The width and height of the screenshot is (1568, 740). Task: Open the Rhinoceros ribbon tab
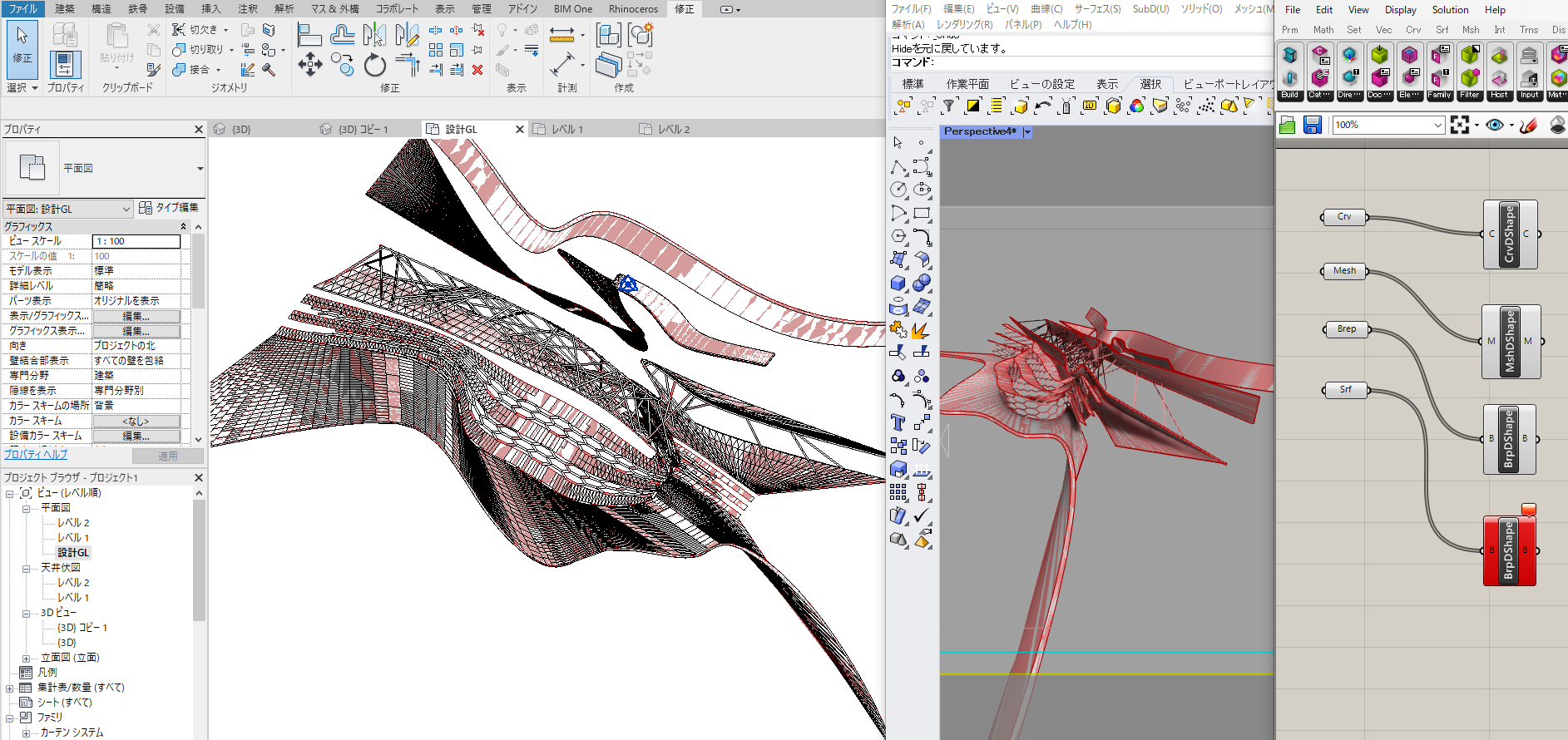pyautogui.click(x=632, y=9)
